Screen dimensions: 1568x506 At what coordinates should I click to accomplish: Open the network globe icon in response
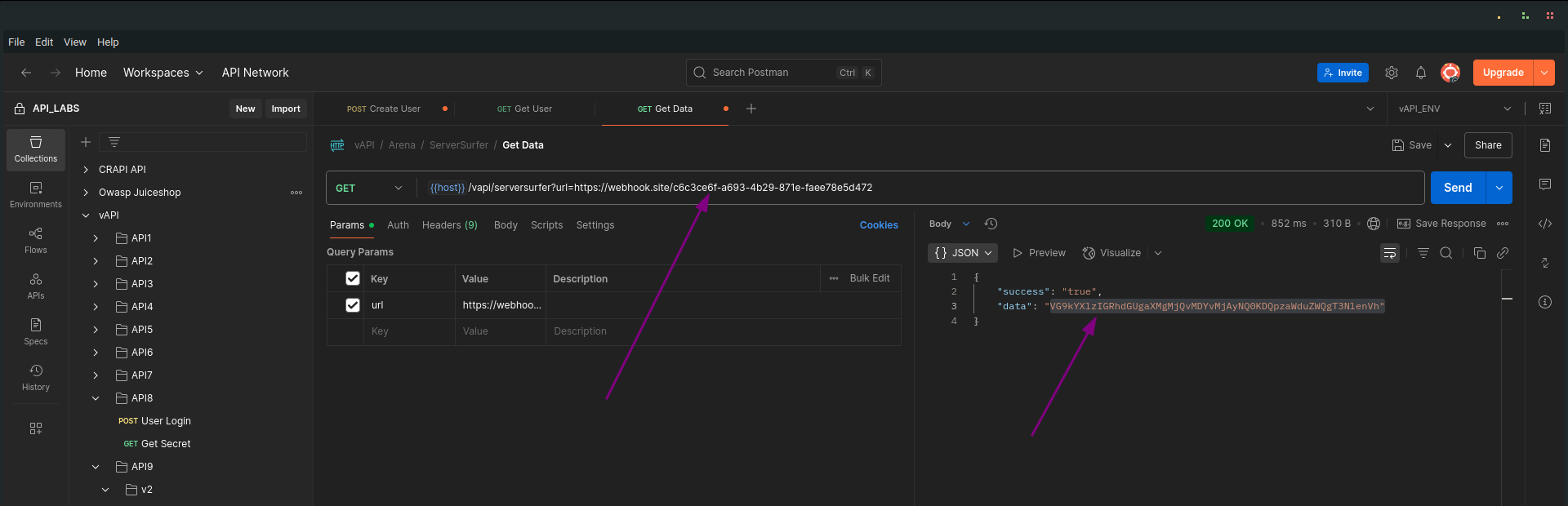1374,224
